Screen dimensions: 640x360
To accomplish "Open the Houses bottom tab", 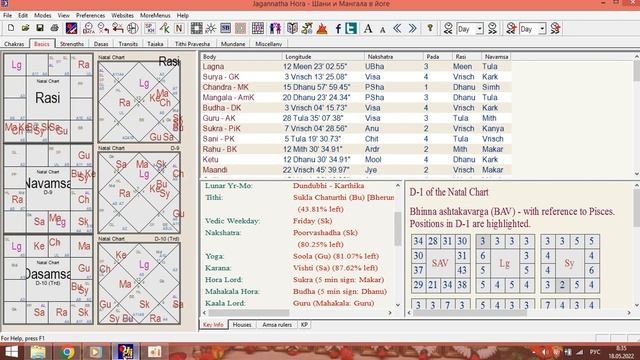I will click(x=242, y=324).
